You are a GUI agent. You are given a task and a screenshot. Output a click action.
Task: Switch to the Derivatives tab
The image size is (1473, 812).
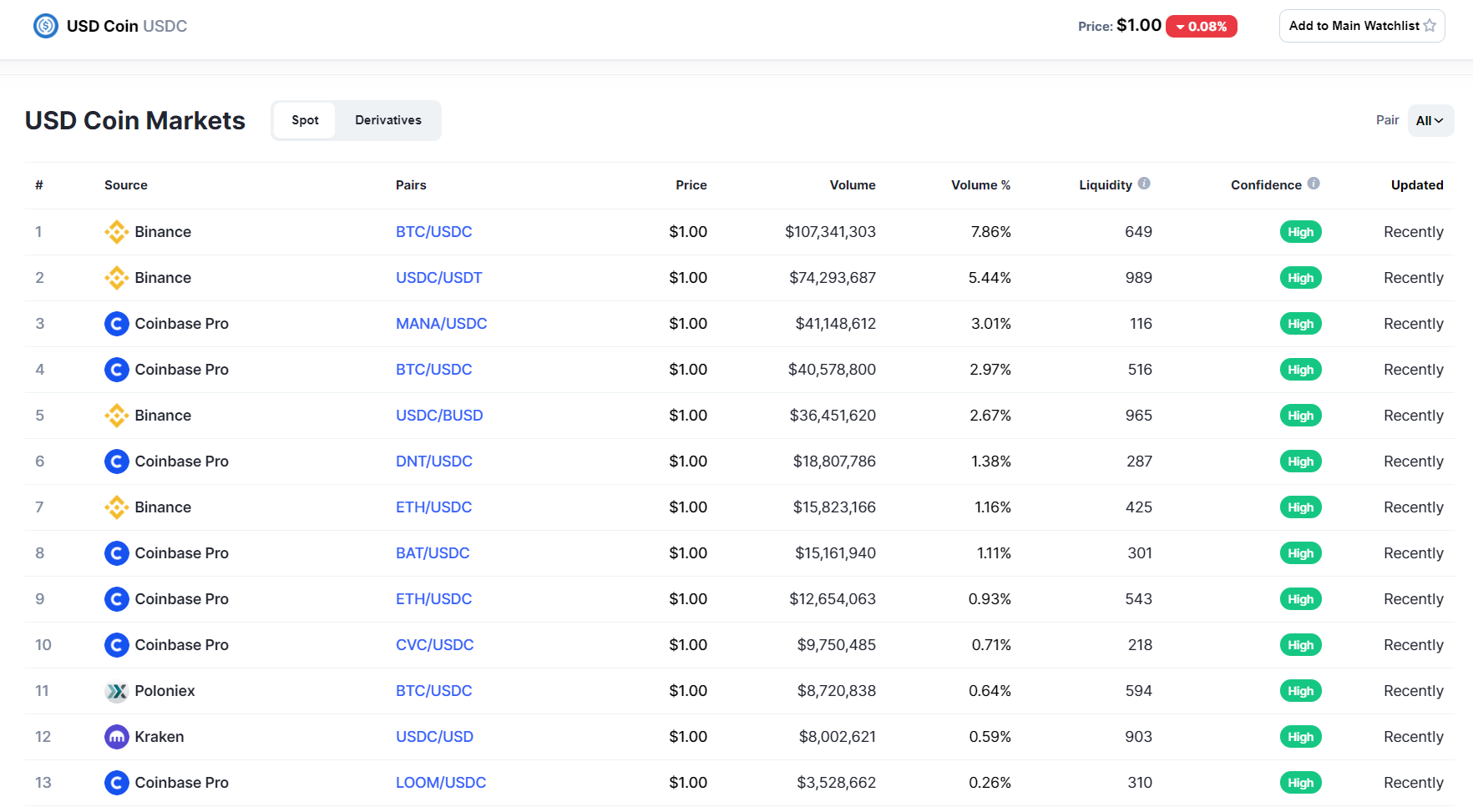pyautogui.click(x=388, y=120)
